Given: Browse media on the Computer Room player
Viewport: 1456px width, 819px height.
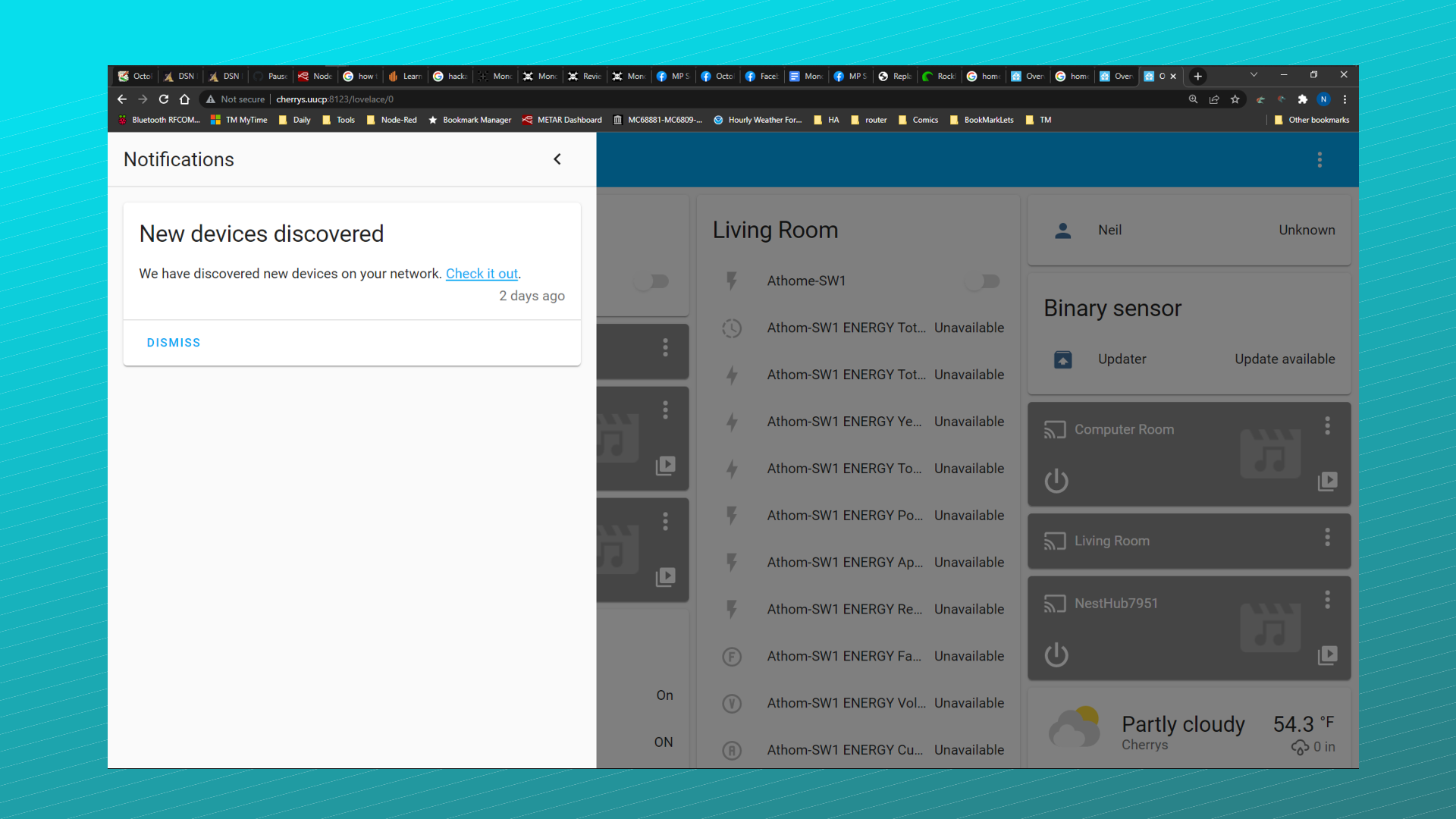Looking at the screenshot, I should (x=1327, y=481).
